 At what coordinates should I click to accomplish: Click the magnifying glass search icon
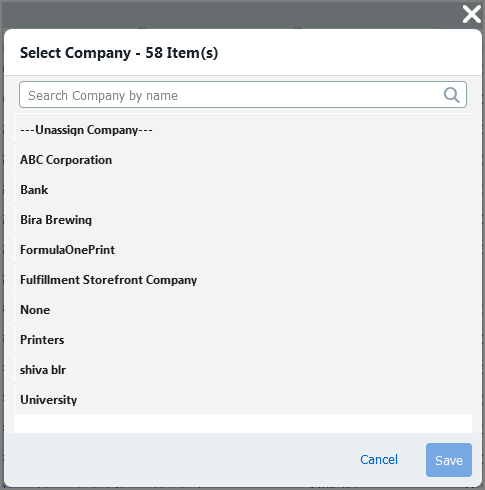[x=452, y=95]
